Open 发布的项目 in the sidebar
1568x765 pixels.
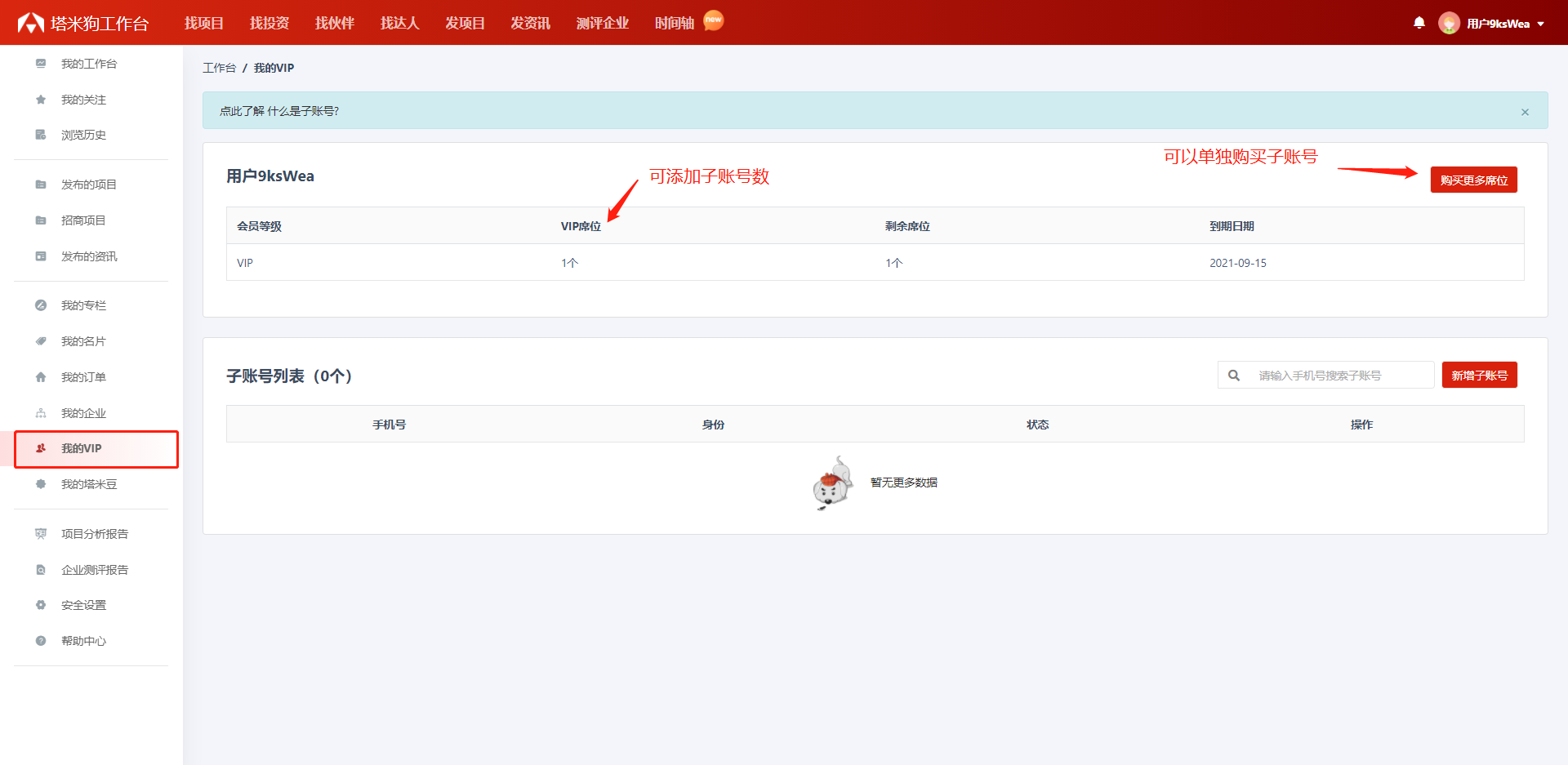coord(89,185)
